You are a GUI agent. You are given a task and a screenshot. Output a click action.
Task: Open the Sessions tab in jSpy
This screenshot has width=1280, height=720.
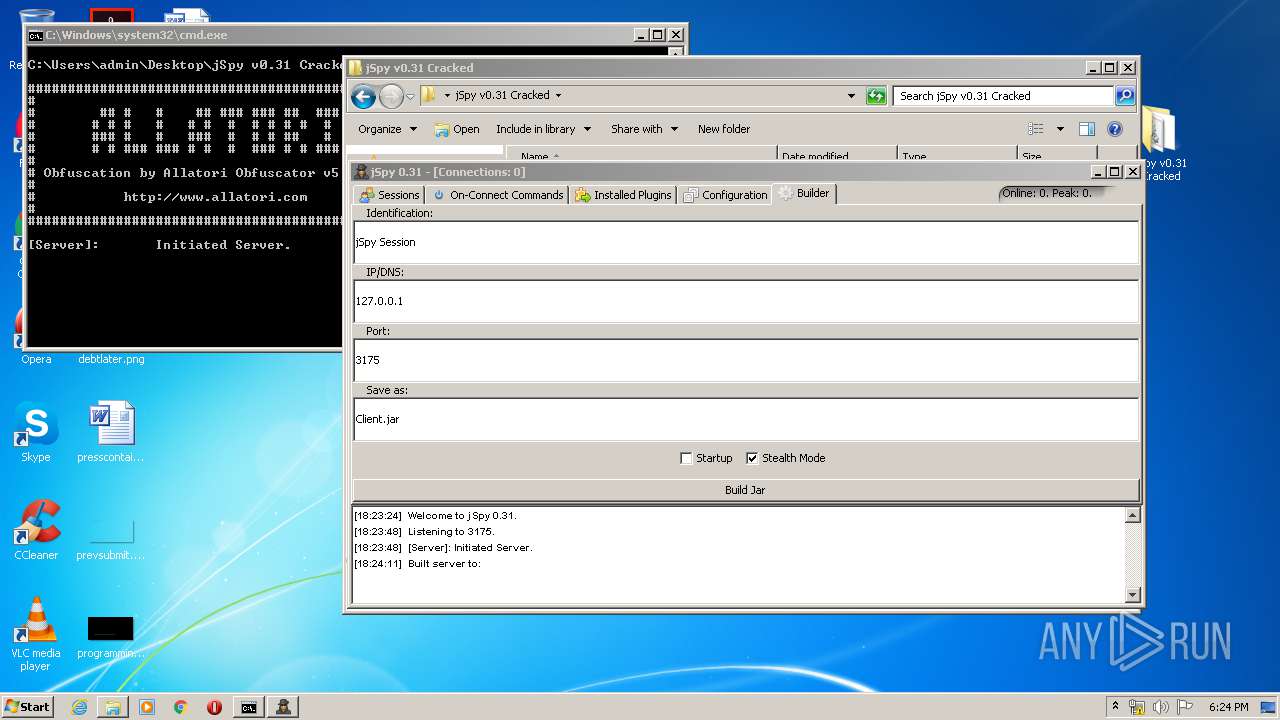tap(390, 195)
